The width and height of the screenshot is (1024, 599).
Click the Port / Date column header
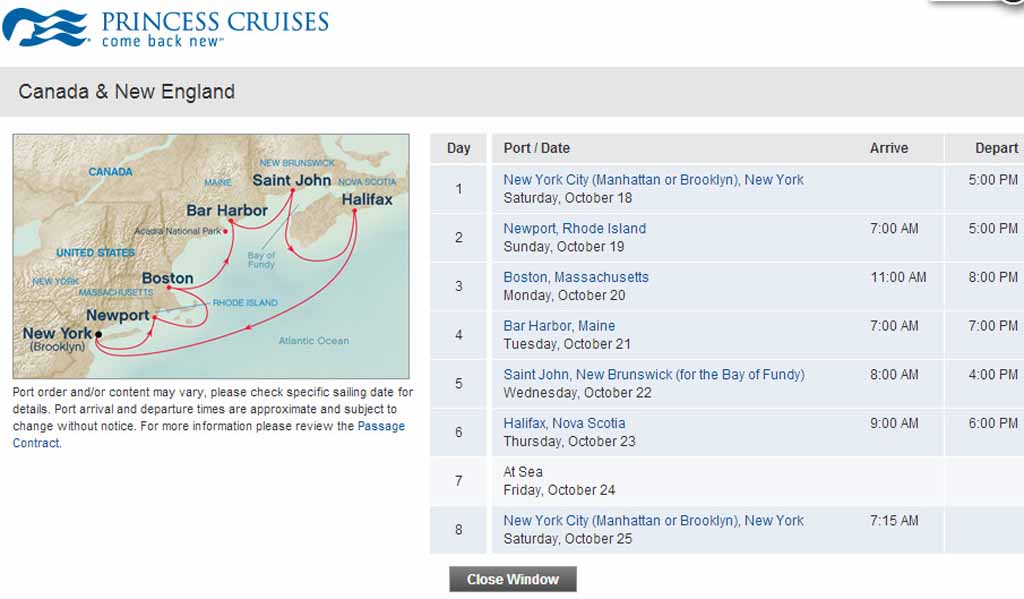537,148
